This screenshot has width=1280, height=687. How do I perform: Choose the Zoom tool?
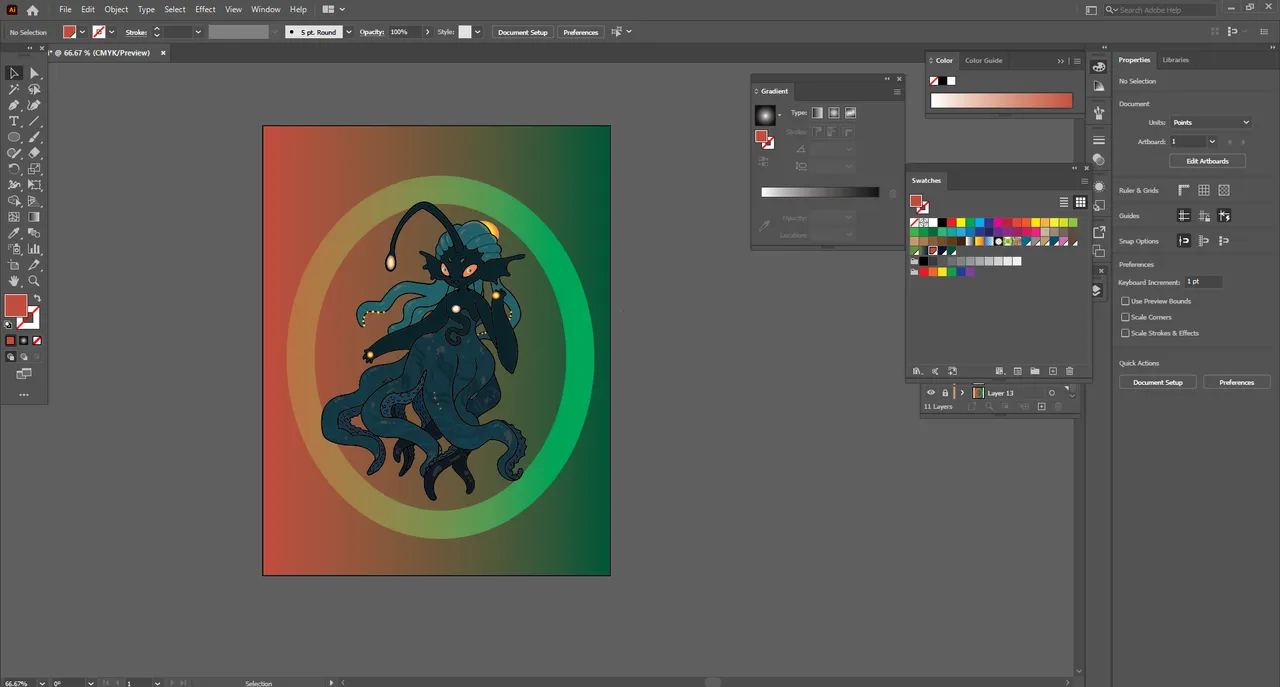pyautogui.click(x=34, y=281)
